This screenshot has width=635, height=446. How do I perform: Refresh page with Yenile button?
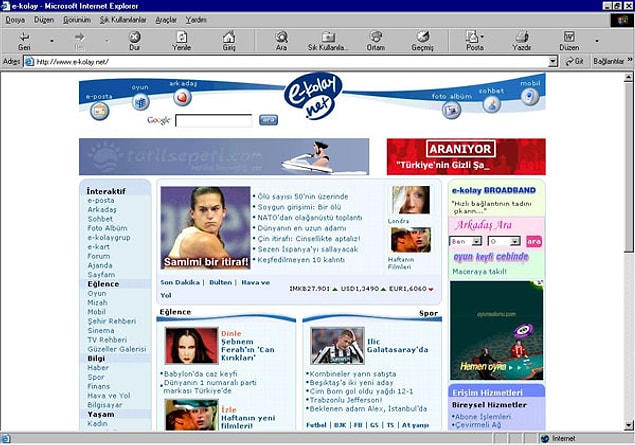pyautogui.click(x=181, y=41)
